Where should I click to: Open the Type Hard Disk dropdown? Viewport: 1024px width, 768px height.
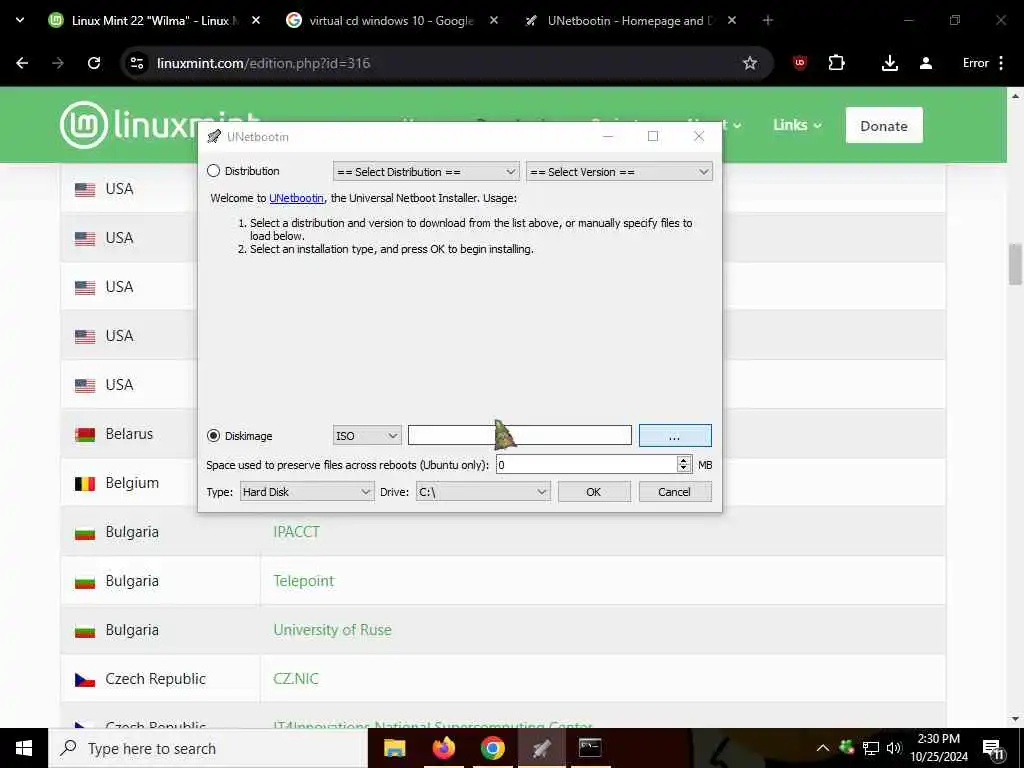coord(306,492)
